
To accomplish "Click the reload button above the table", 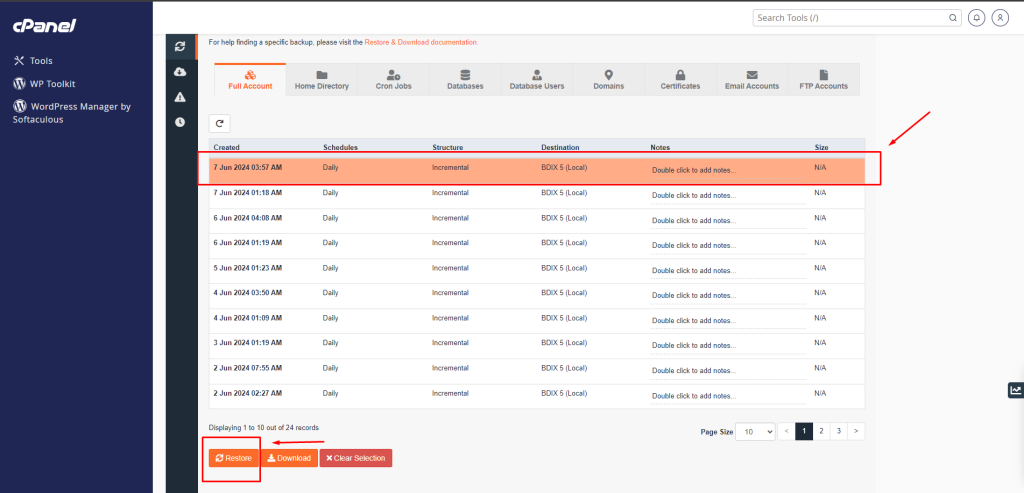I will (220, 123).
